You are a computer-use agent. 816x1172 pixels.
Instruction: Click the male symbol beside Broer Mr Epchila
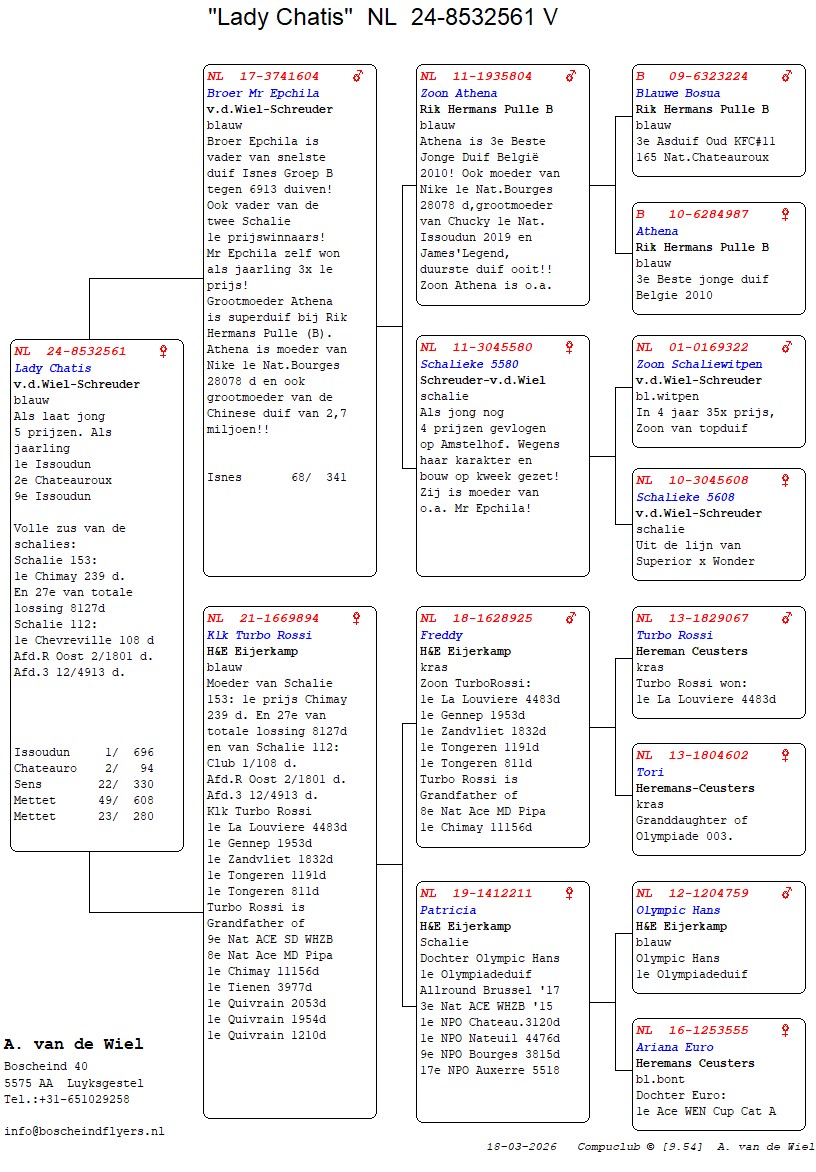pyautogui.click(x=357, y=76)
